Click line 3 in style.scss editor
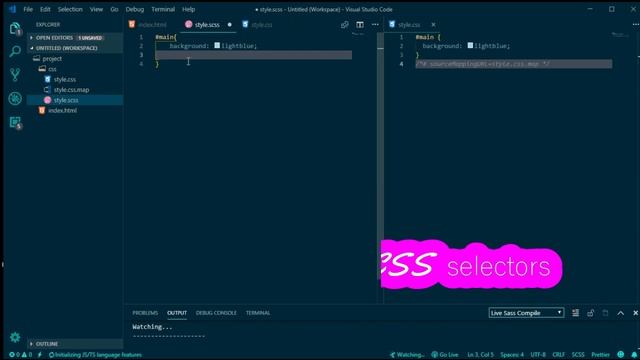640x360 pixels. 253,55
